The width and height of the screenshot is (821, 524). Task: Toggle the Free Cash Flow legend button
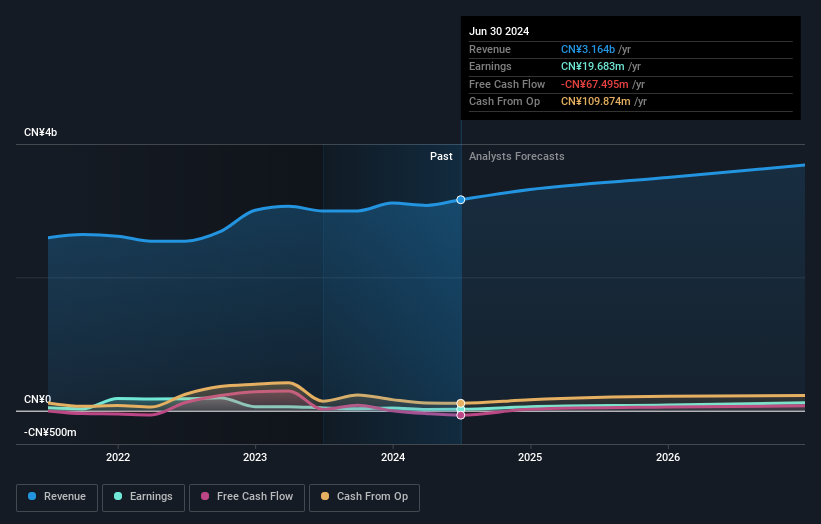pyautogui.click(x=247, y=497)
